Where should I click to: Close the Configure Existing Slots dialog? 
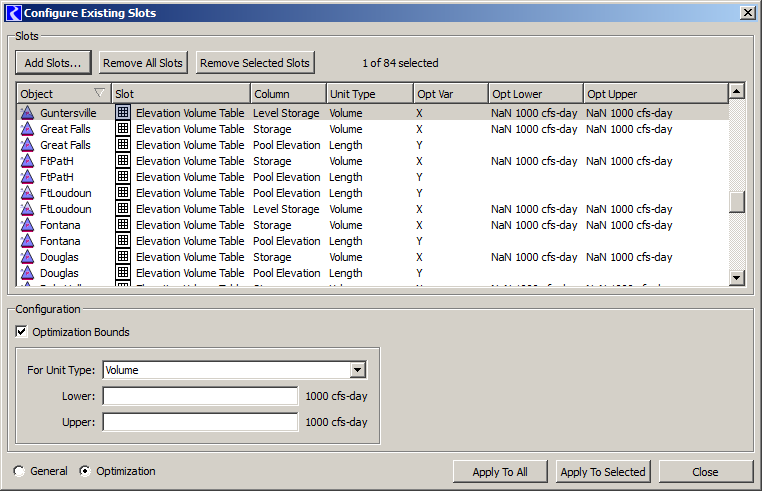pos(747,13)
